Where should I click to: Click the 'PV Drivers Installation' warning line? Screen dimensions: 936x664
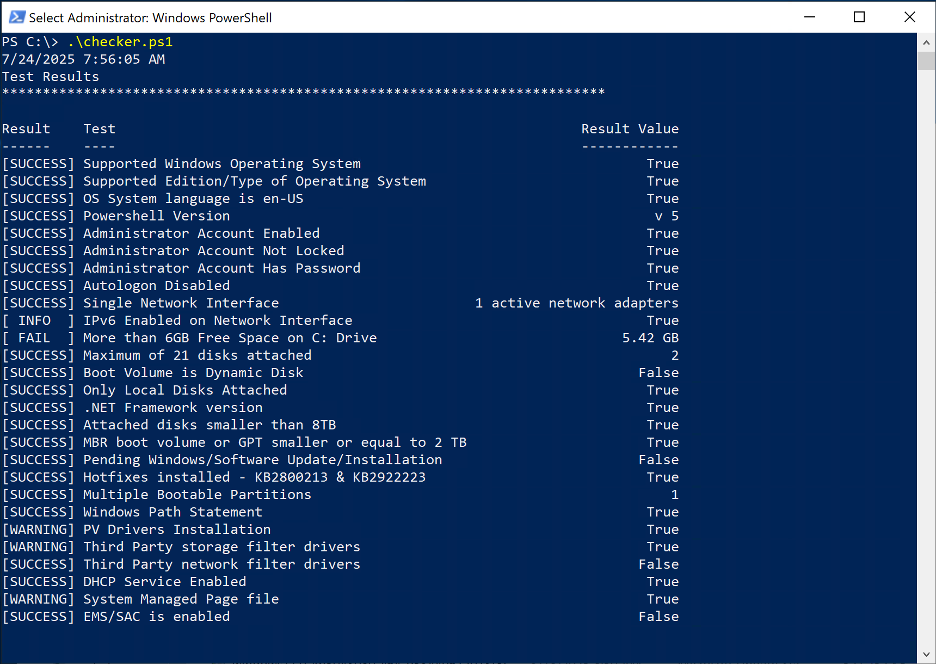(x=176, y=530)
